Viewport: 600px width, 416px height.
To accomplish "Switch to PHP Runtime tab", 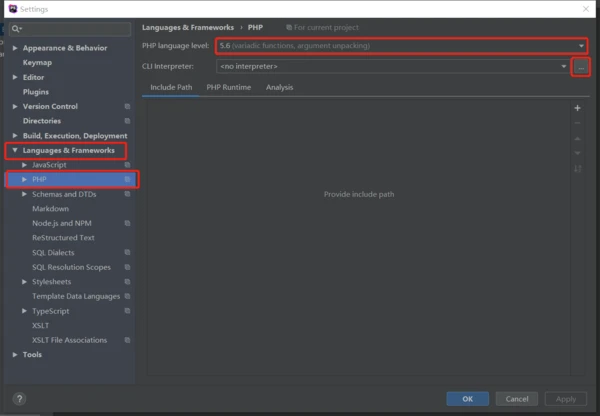I will point(229,87).
